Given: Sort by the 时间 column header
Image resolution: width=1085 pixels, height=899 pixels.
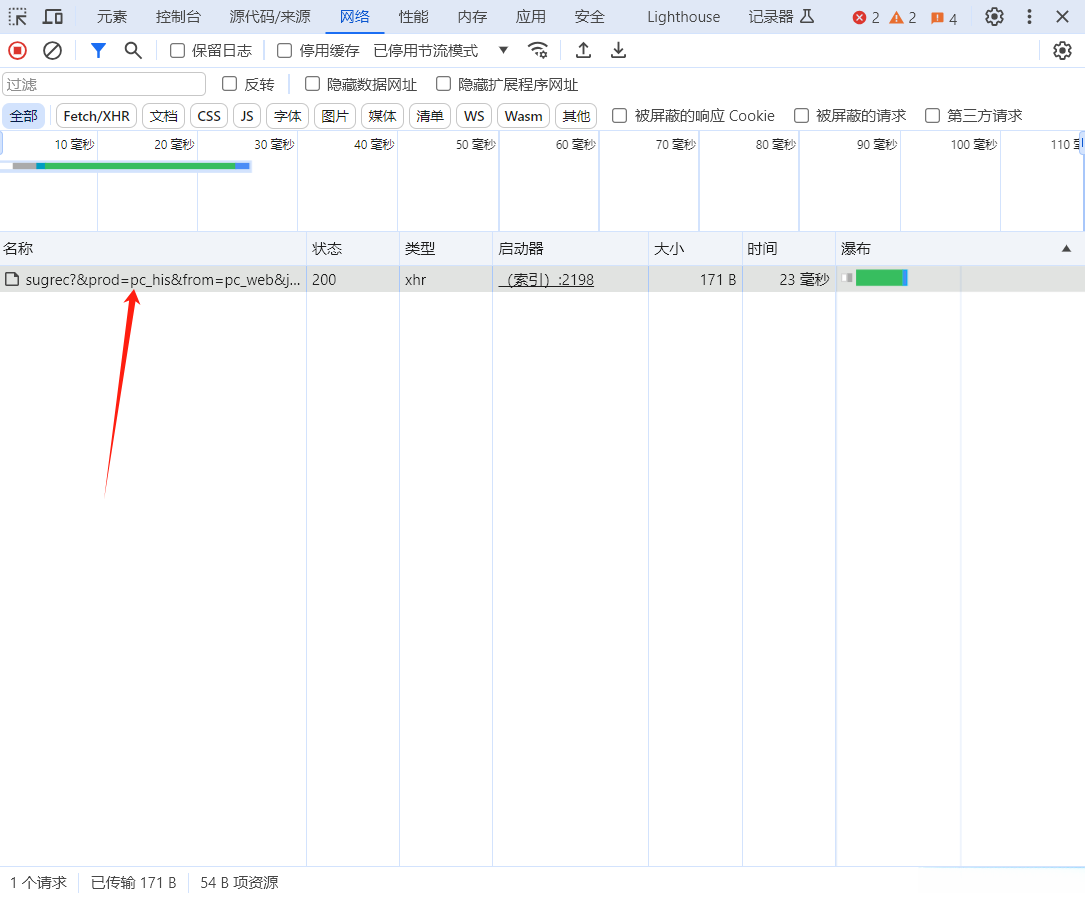Looking at the screenshot, I should 789,248.
